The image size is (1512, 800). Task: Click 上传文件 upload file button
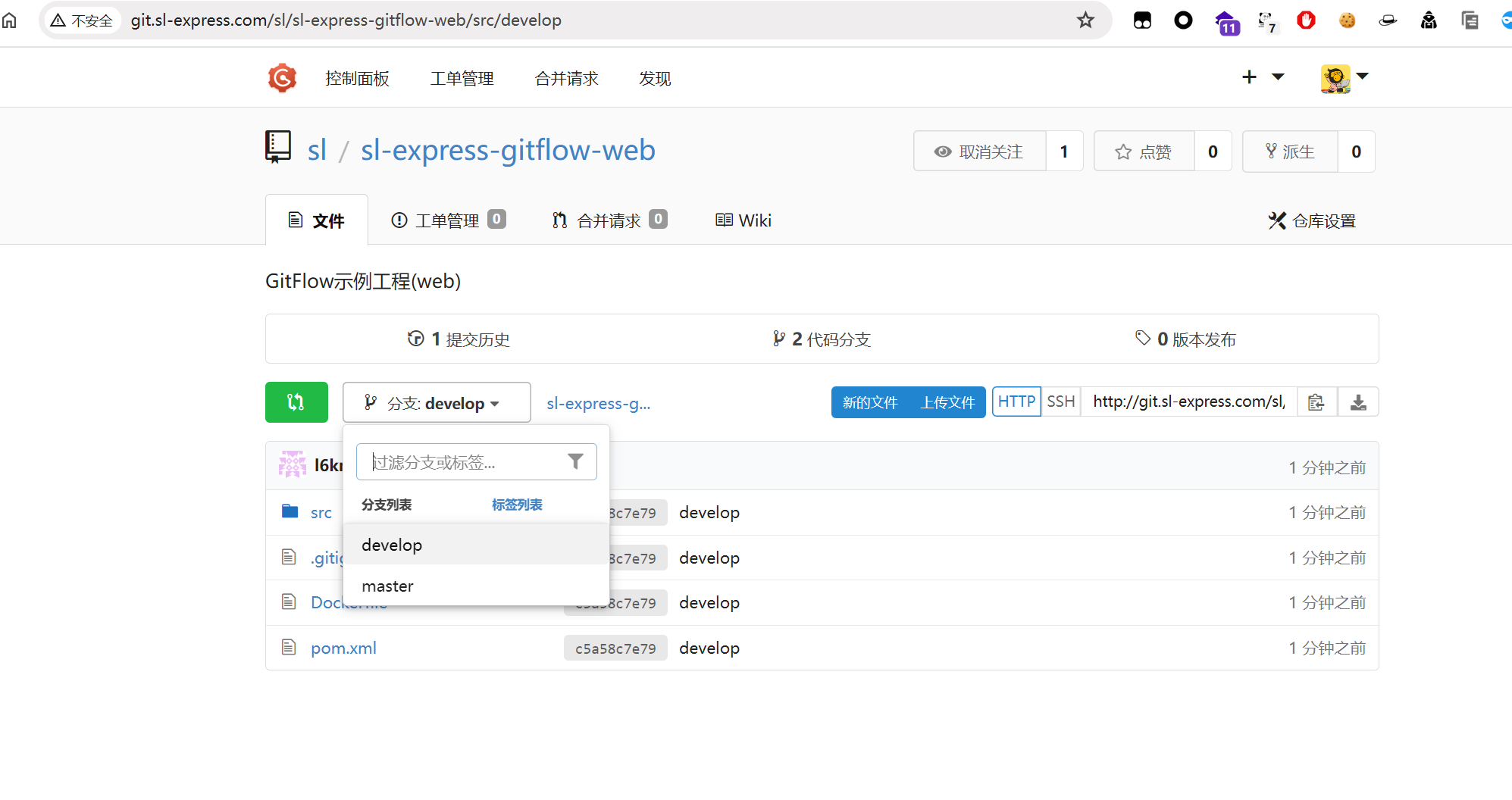pyautogui.click(x=947, y=402)
